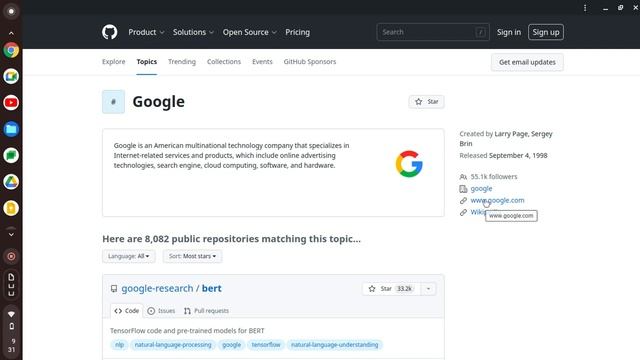The width and height of the screenshot is (640, 360).
Task: Open the google-research owner link
Action: tap(157, 288)
